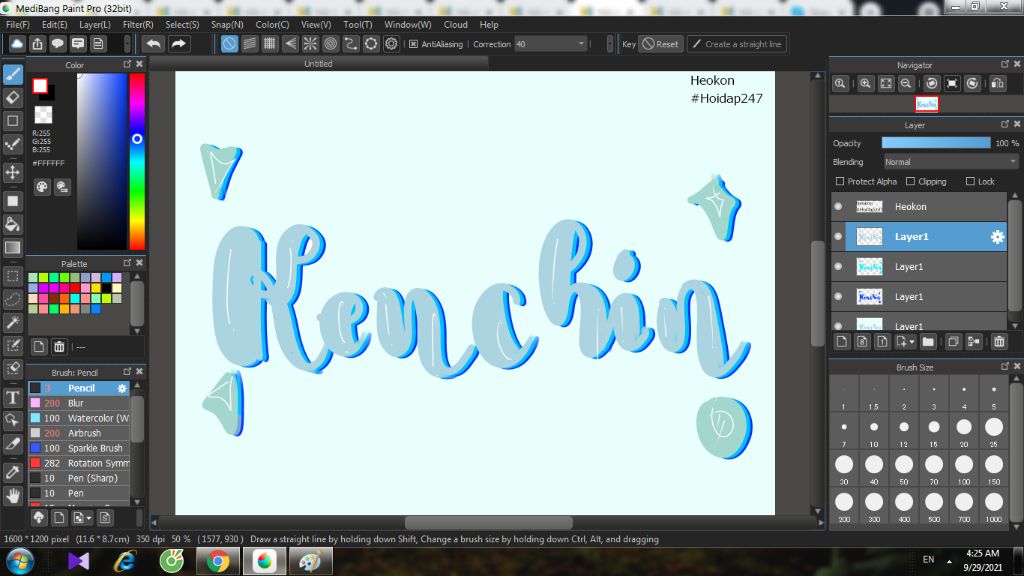Select the Airbrush brush
The image size is (1024, 576).
coord(80,433)
